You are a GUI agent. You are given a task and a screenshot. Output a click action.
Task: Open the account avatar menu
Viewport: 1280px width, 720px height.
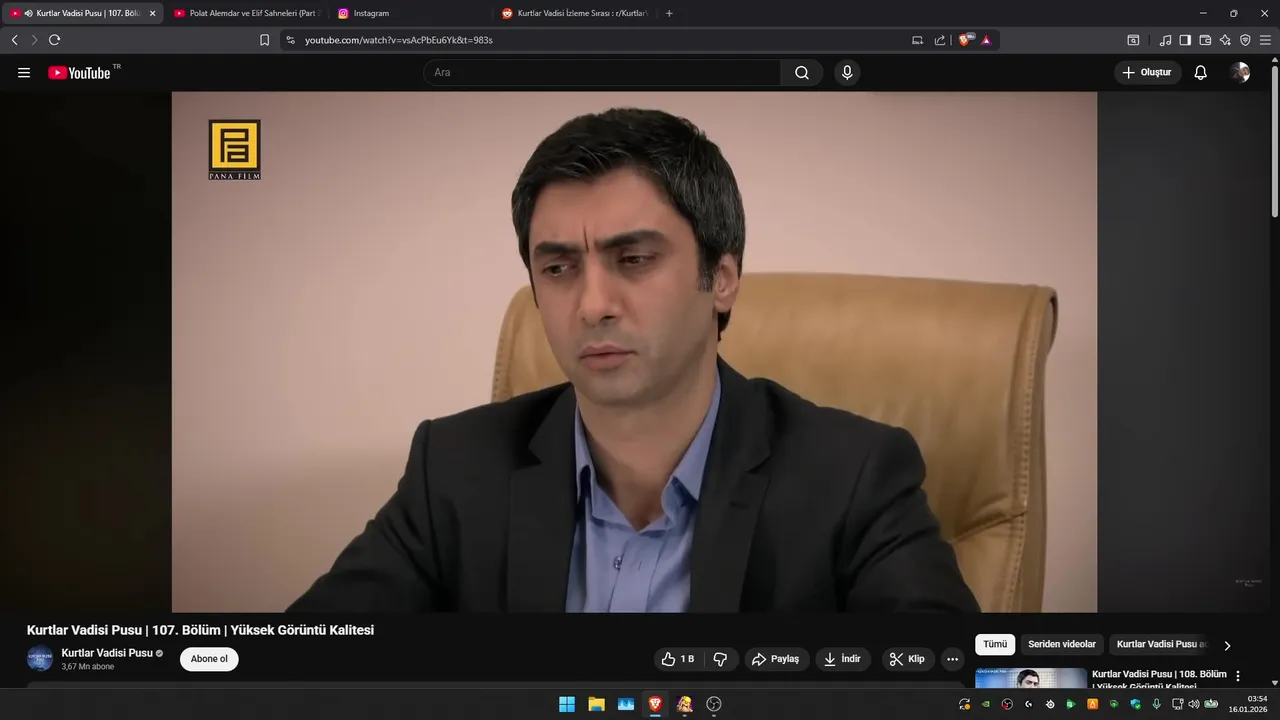pyautogui.click(x=1240, y=72)
